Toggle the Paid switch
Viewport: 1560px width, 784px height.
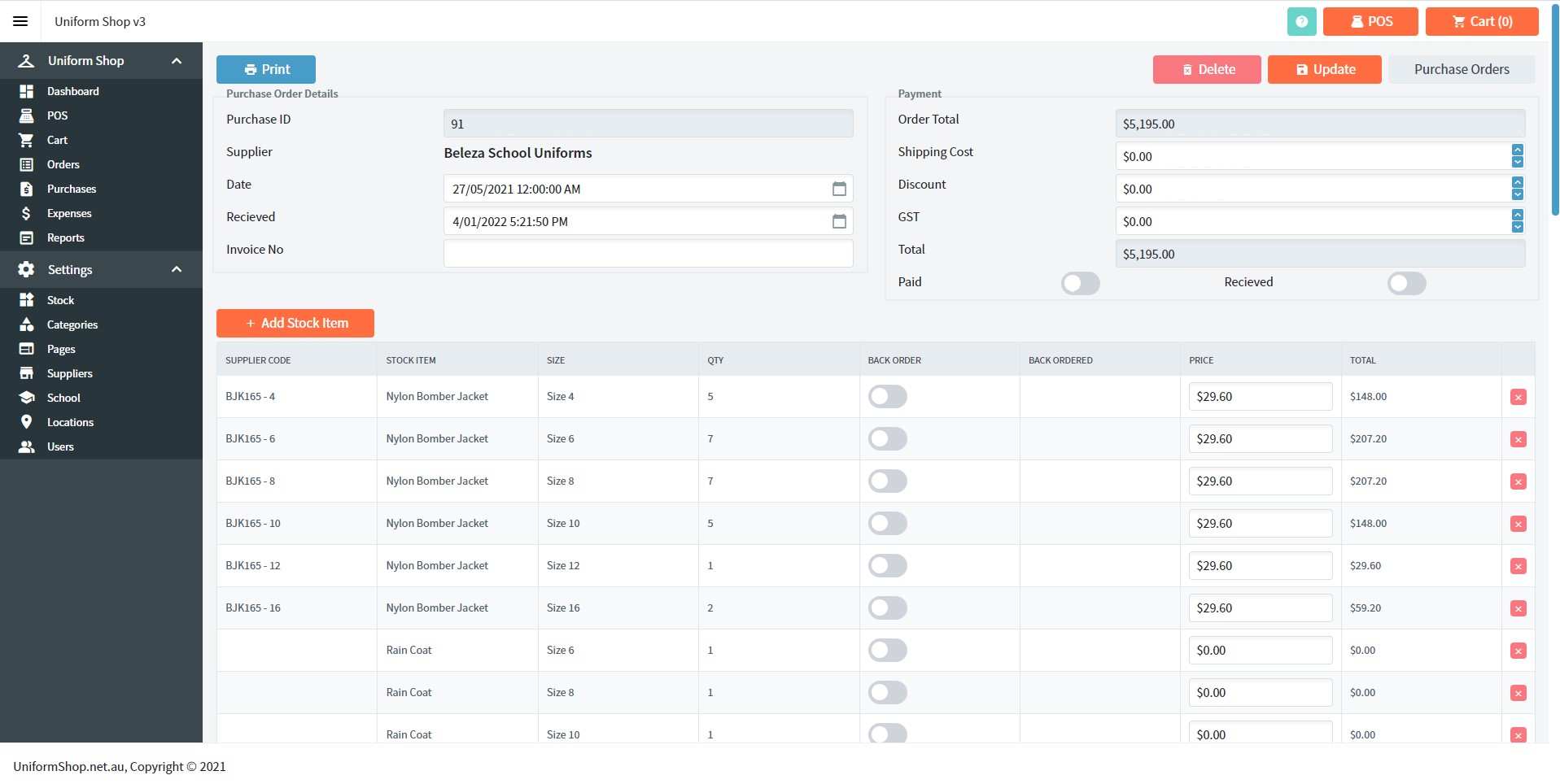point(1081,283)
